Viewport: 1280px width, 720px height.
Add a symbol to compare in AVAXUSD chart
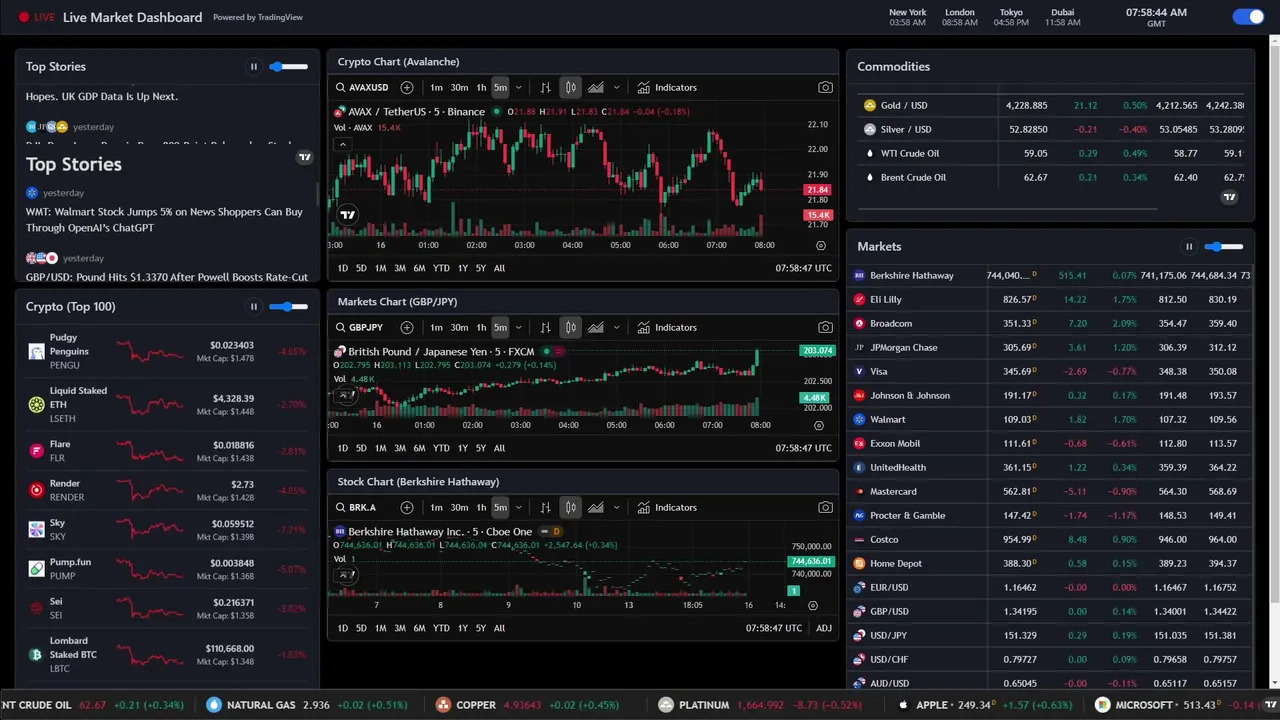tap(407, 87)
